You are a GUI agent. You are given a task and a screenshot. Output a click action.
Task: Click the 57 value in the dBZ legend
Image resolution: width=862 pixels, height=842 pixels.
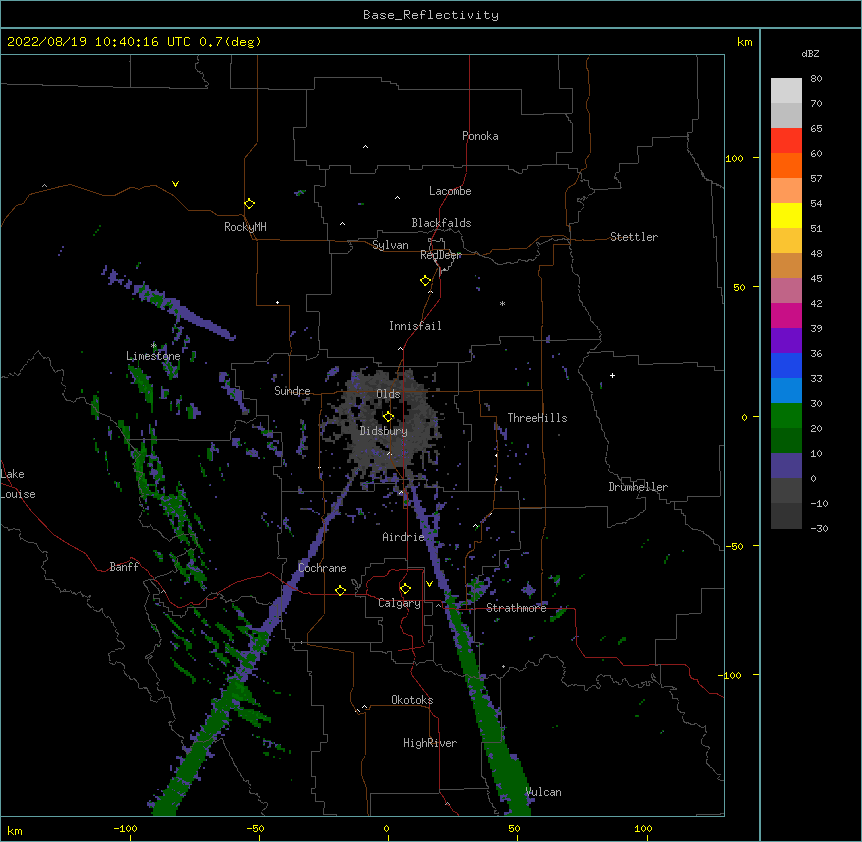coord(816,179)
